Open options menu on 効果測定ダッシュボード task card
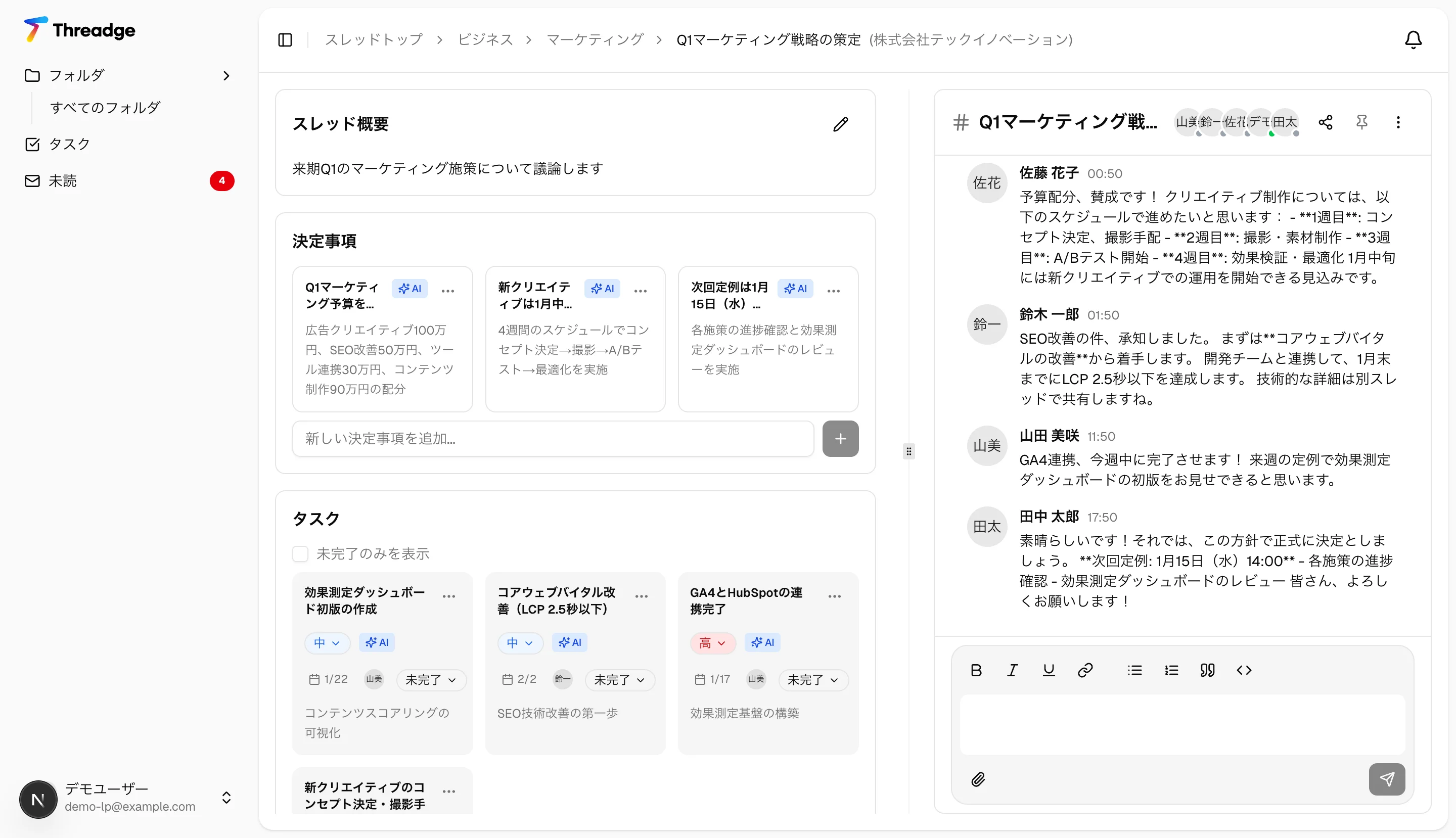 449,596
